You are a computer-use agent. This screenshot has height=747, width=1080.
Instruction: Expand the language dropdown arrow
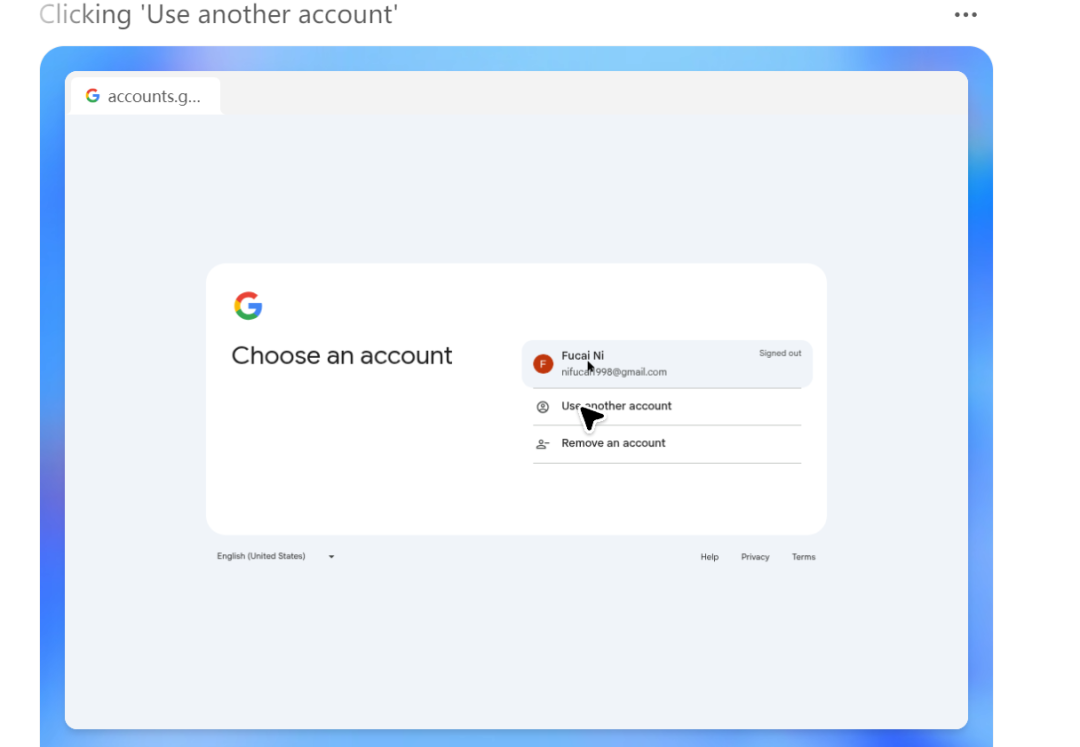(x=331, y=556)
